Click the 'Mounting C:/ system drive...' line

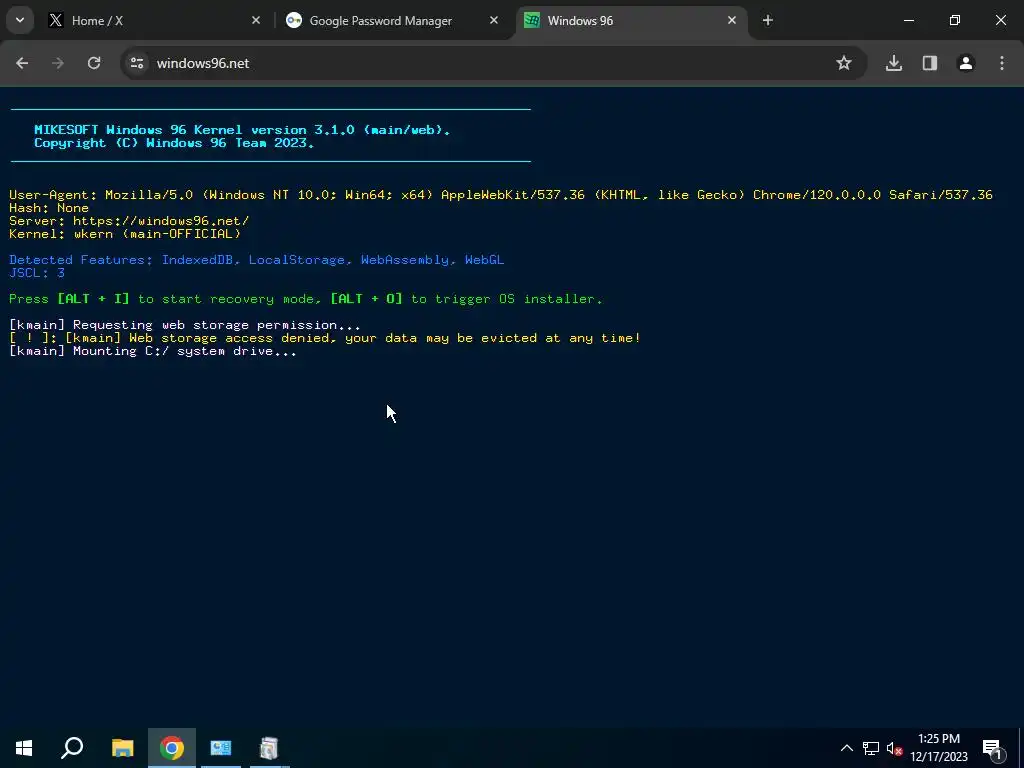153,351
